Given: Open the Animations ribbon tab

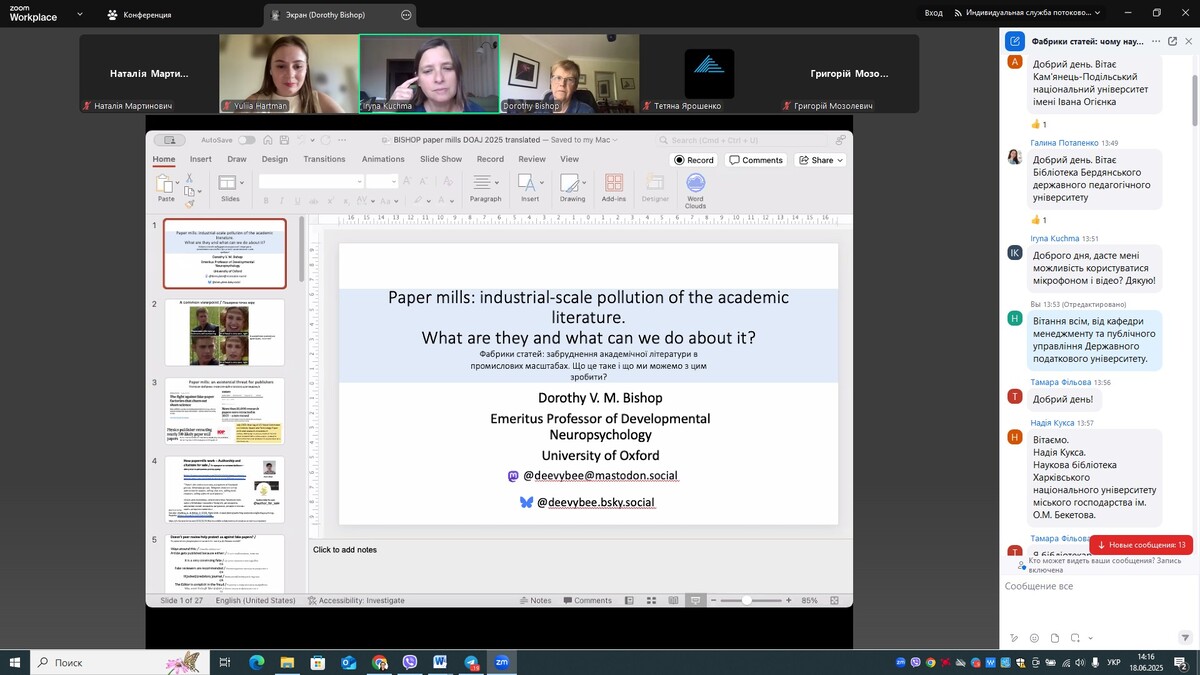Looking at the screenshot, I should tap(383, 159).
